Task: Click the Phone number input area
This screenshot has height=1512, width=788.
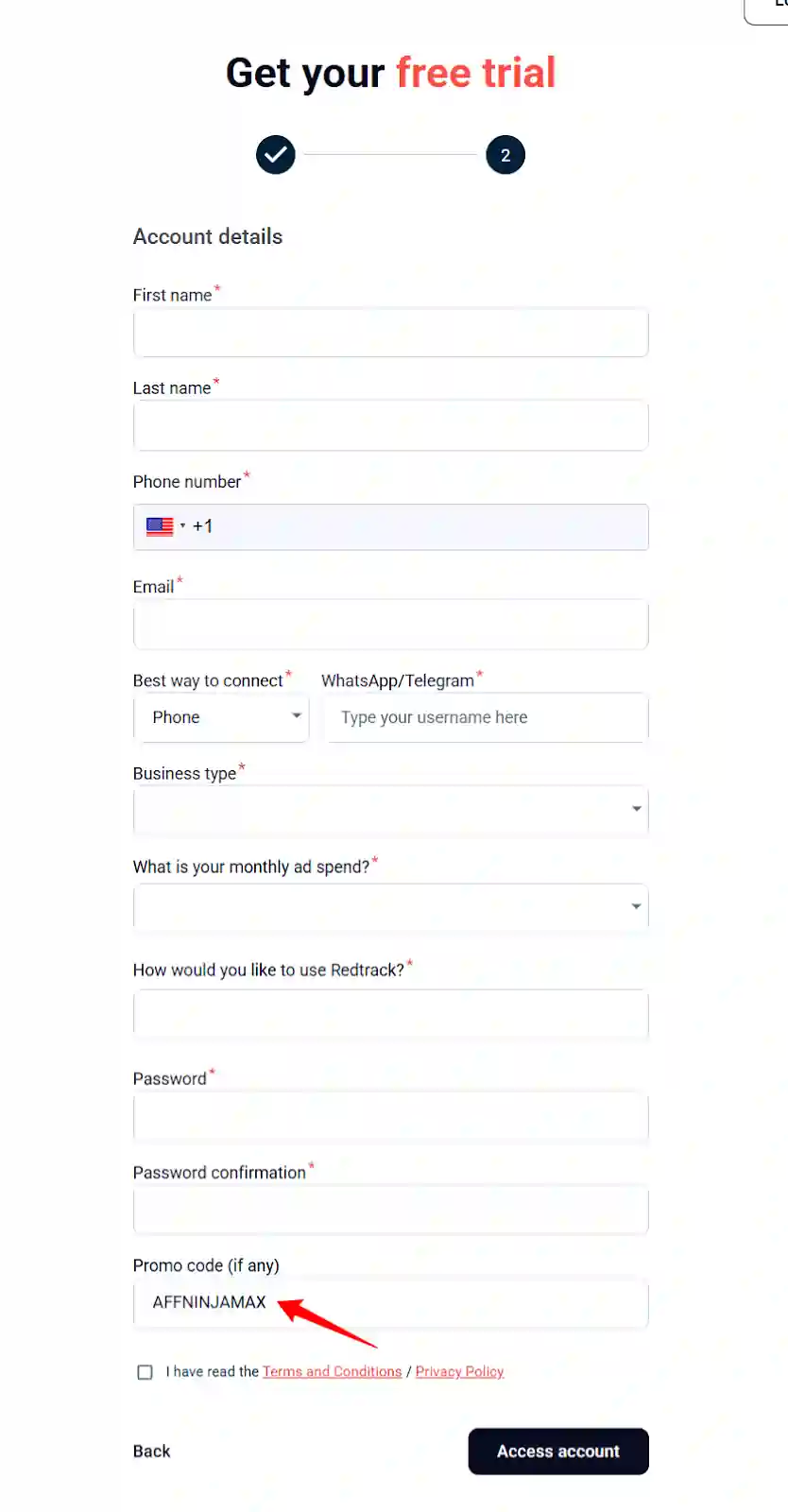Action: click(x=425, y=527)
